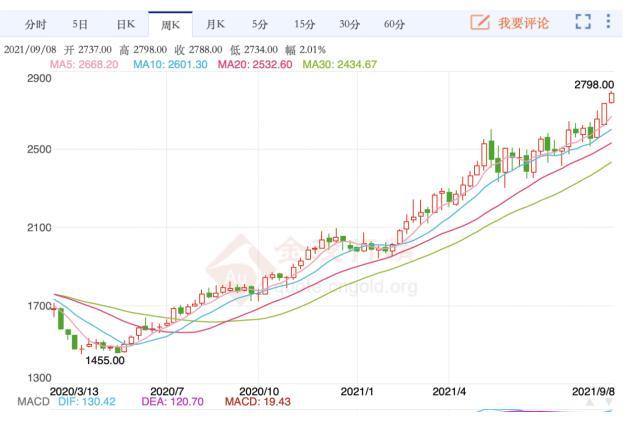Switch to the 月K monthly tab

[x=215, y=25]
